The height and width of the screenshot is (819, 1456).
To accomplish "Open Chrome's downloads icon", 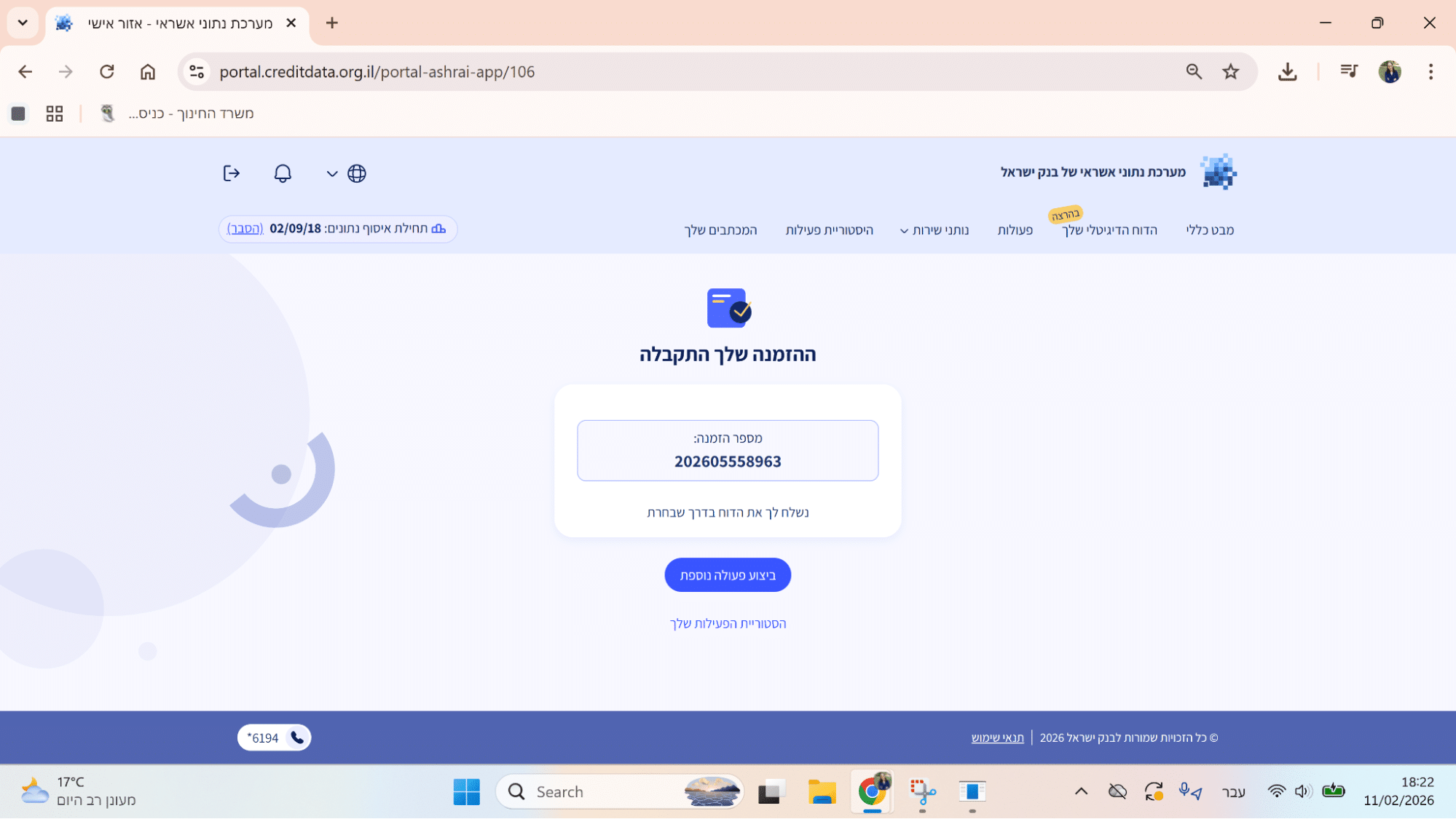I will click(x=1287, y=71).
